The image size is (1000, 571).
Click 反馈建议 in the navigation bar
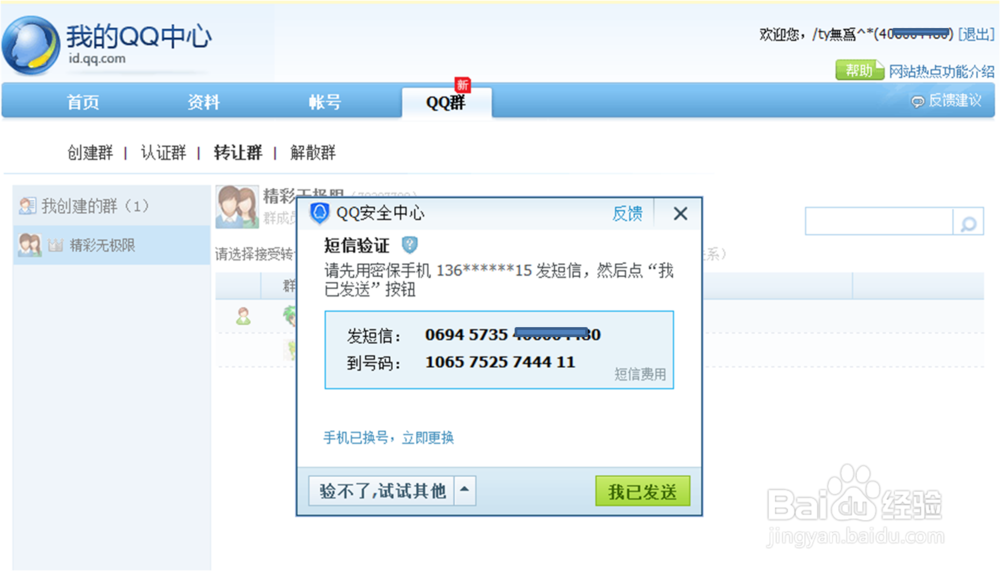click(x=955, y=100)
